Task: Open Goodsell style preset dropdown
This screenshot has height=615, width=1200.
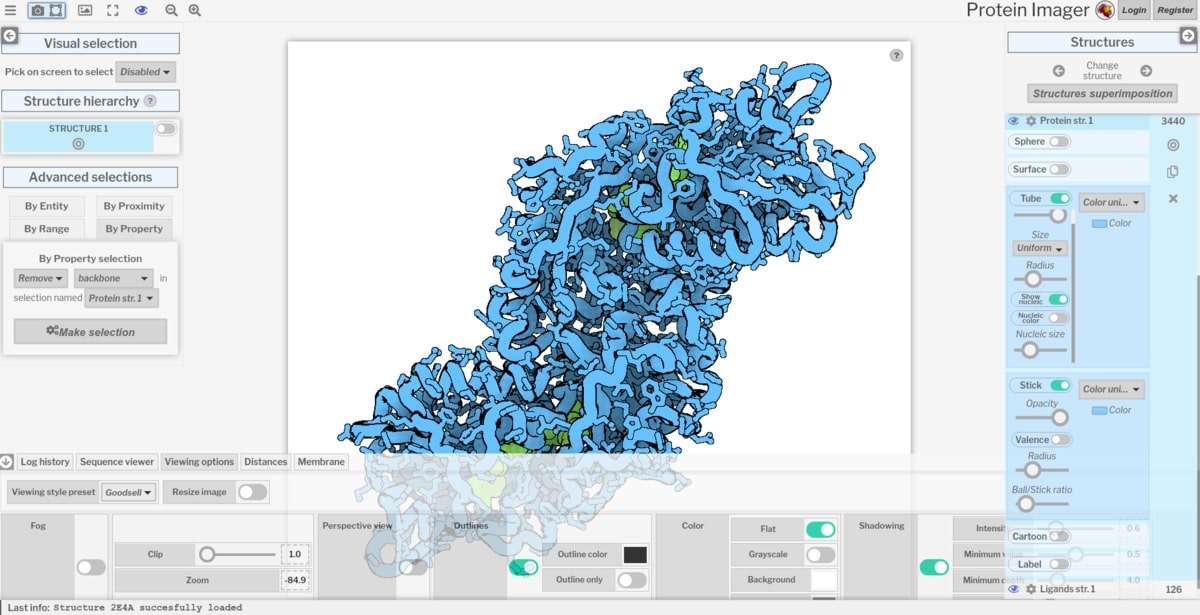Action: click(130, 492)
